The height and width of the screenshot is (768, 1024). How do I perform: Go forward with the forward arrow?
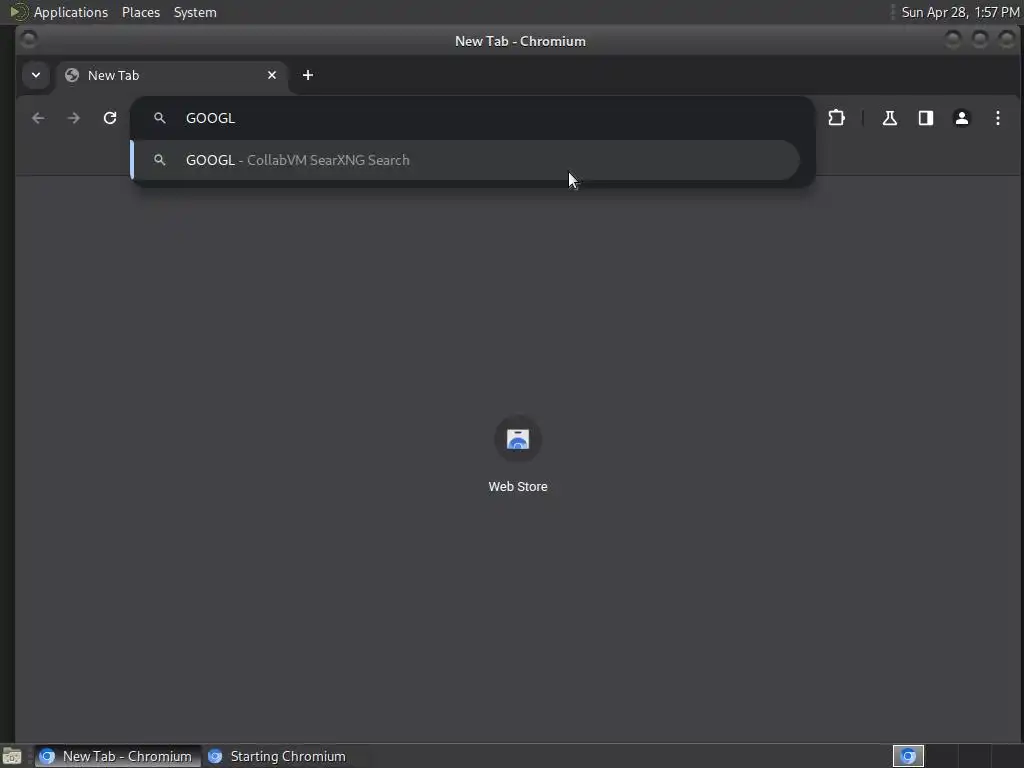(74, 118)
